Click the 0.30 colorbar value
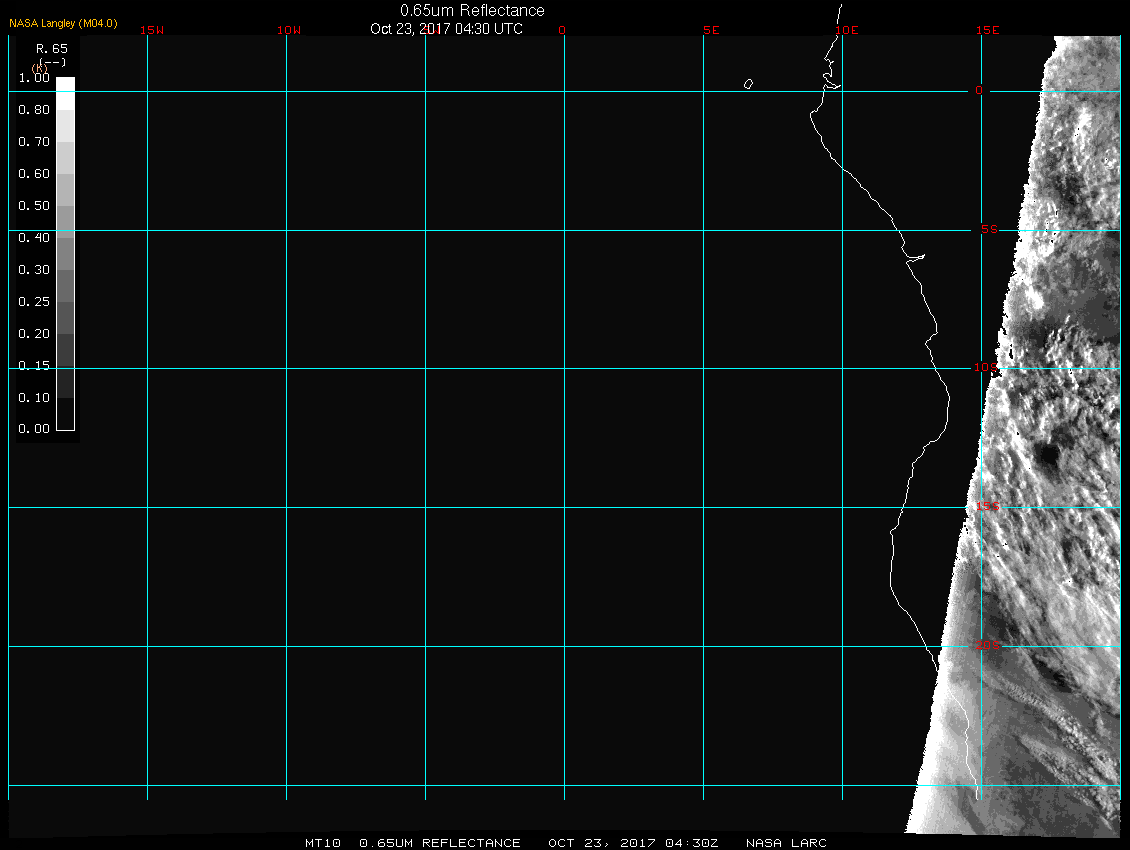The height and width of the screenshot is (850, 1130). pyautogui.click(x=34, y=270)
